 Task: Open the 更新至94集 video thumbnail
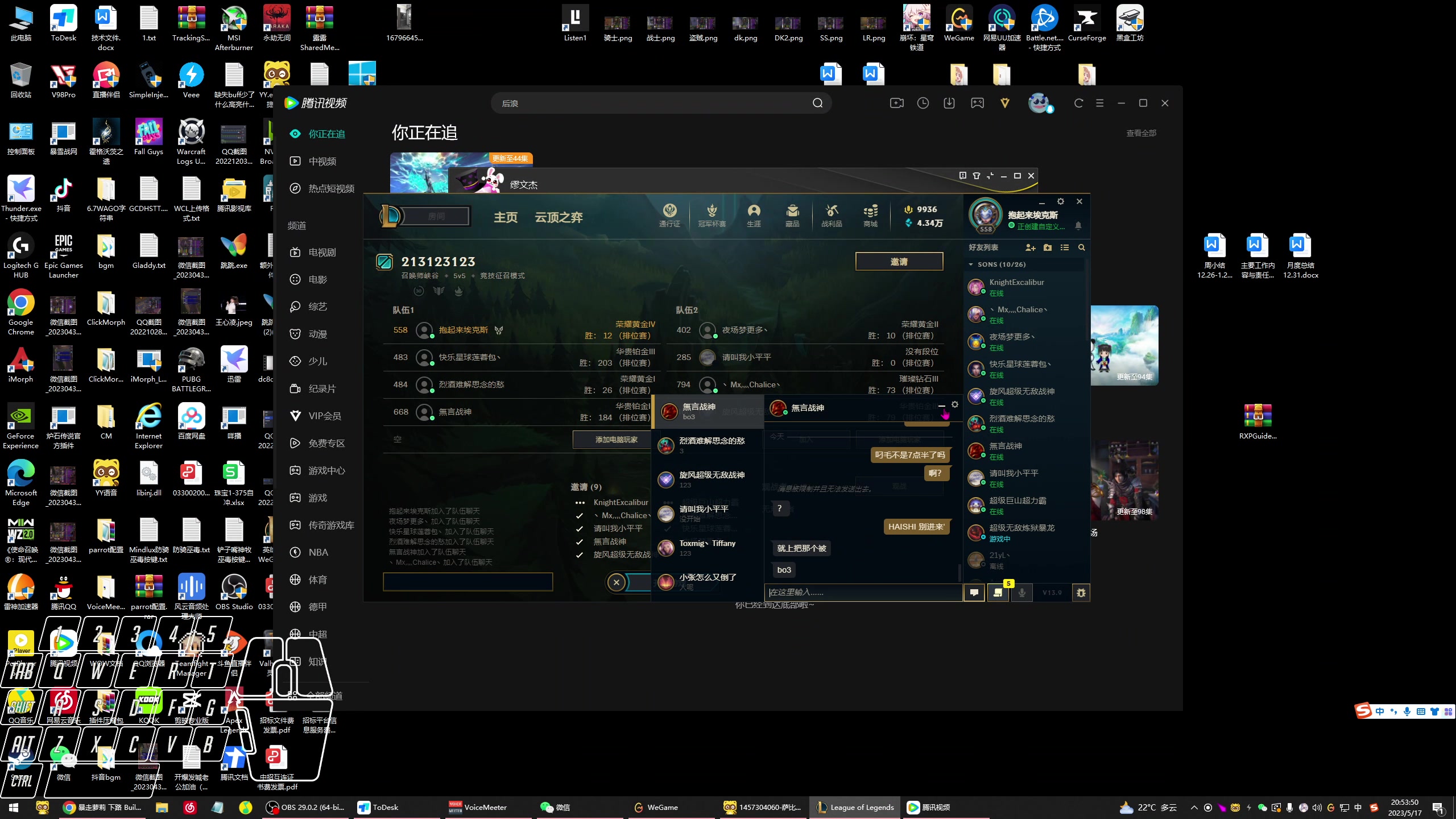[1124, 345]
